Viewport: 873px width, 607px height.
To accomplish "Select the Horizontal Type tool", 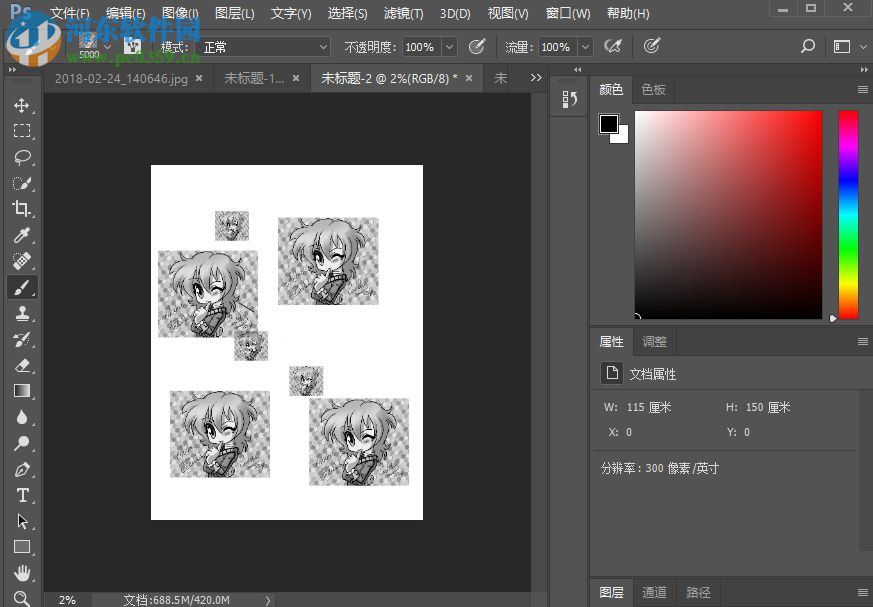I will 22,495.
